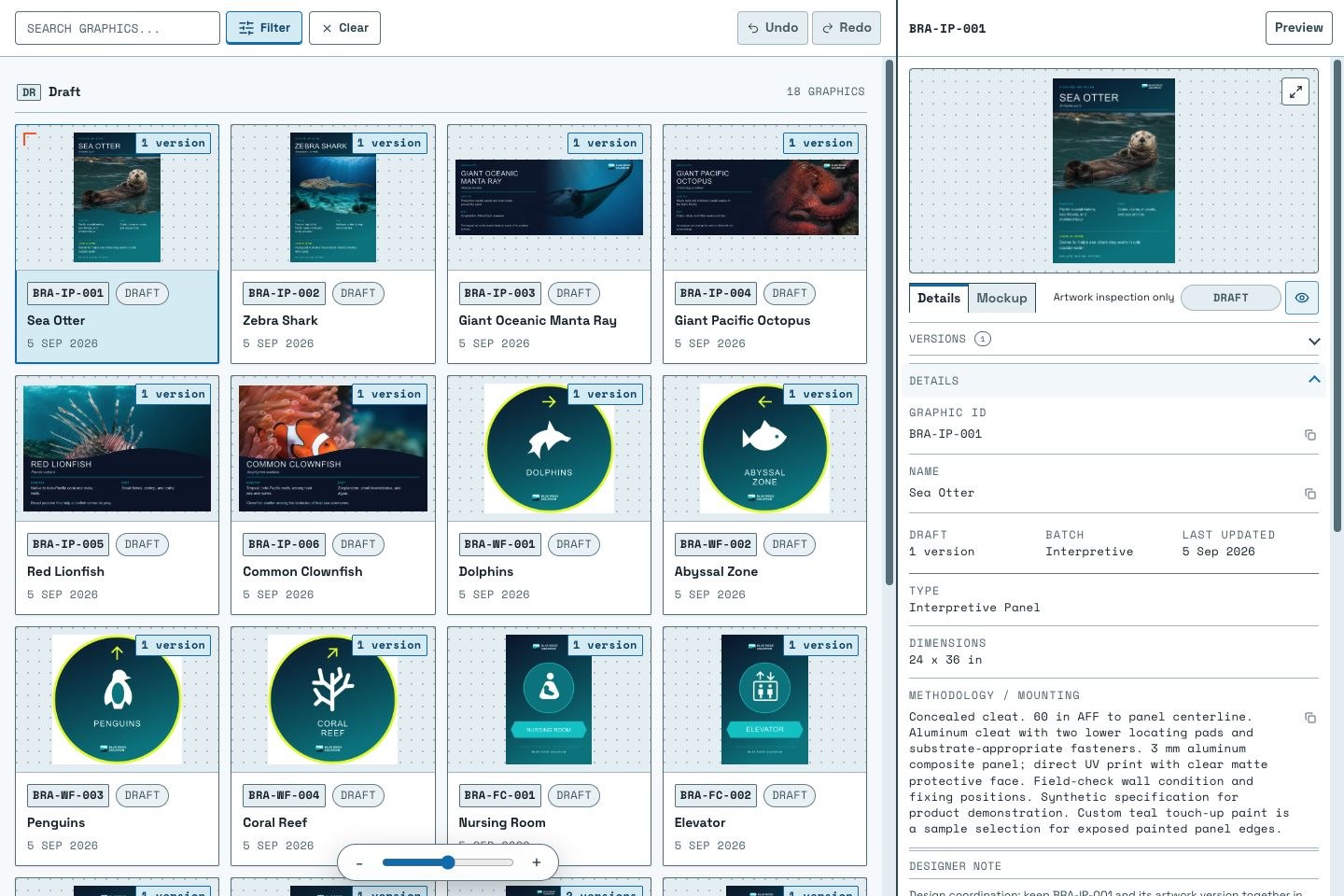Select the Coral Reef sign thumbnail

click(x=332, y=699)
